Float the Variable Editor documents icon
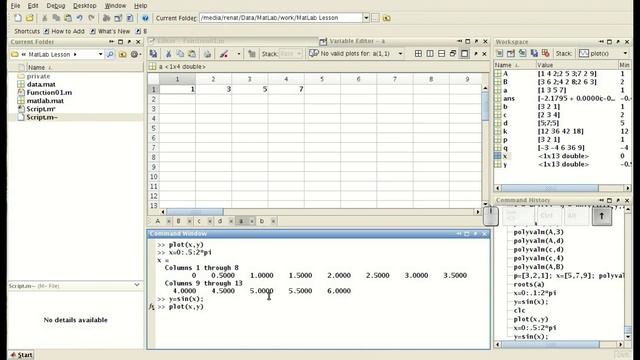The height and width of the screenshot is (360, 640). (453, 53)
